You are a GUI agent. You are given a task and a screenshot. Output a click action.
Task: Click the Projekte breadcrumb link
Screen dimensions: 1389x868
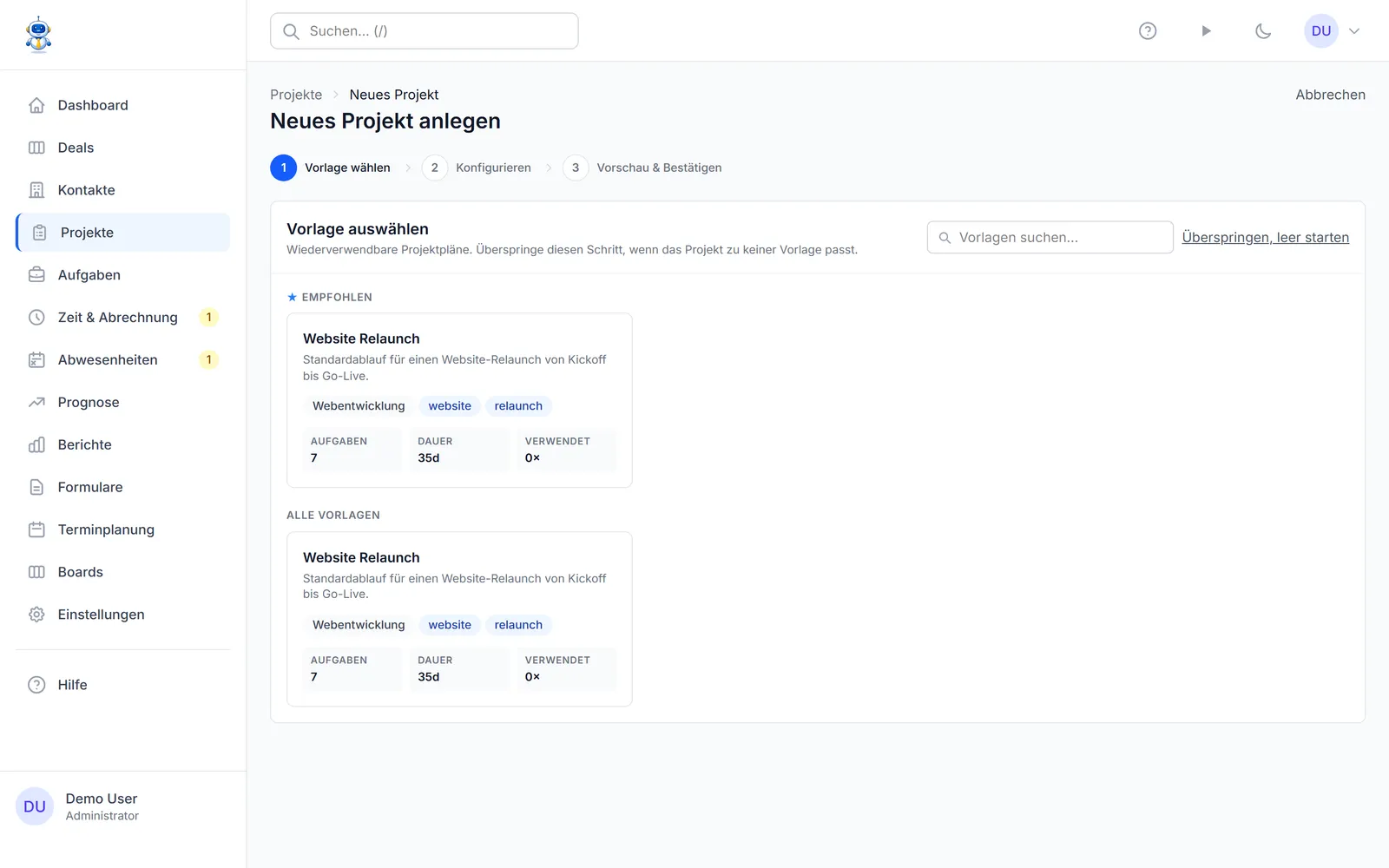[296, 95]
